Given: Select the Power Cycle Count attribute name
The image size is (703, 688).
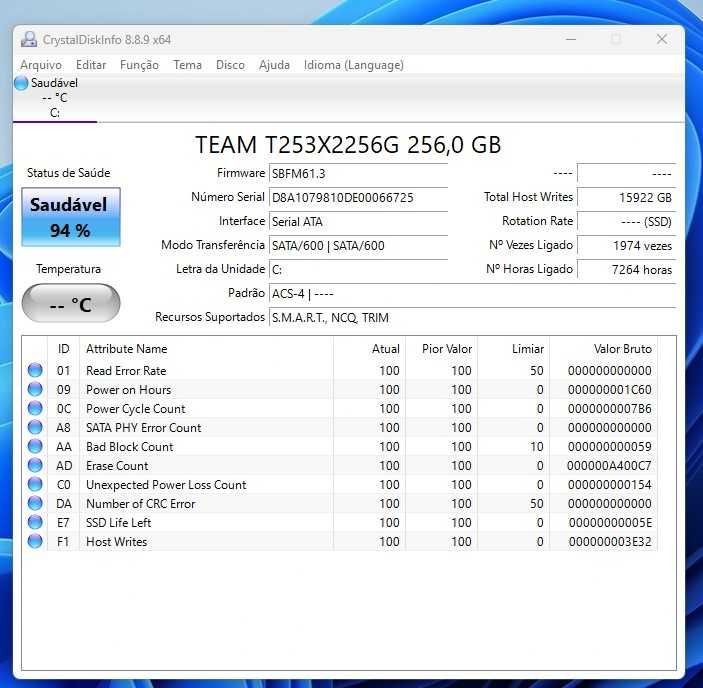Looking at the screenshot, I should [135, 409].
